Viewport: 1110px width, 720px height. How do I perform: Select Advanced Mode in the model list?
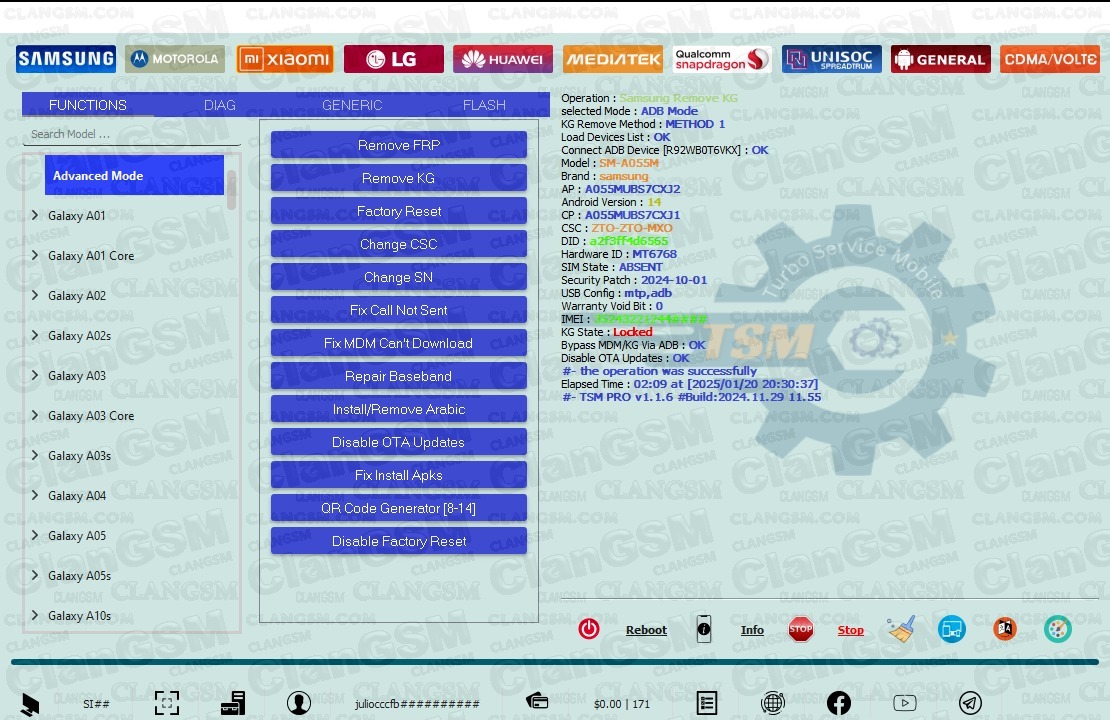click(134, 176)
